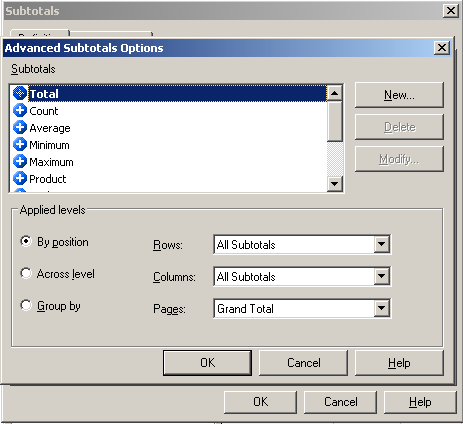The height and width of the screenshot is (424, 463).
Task: Choose the By position radio button
Action: point(26,241)
